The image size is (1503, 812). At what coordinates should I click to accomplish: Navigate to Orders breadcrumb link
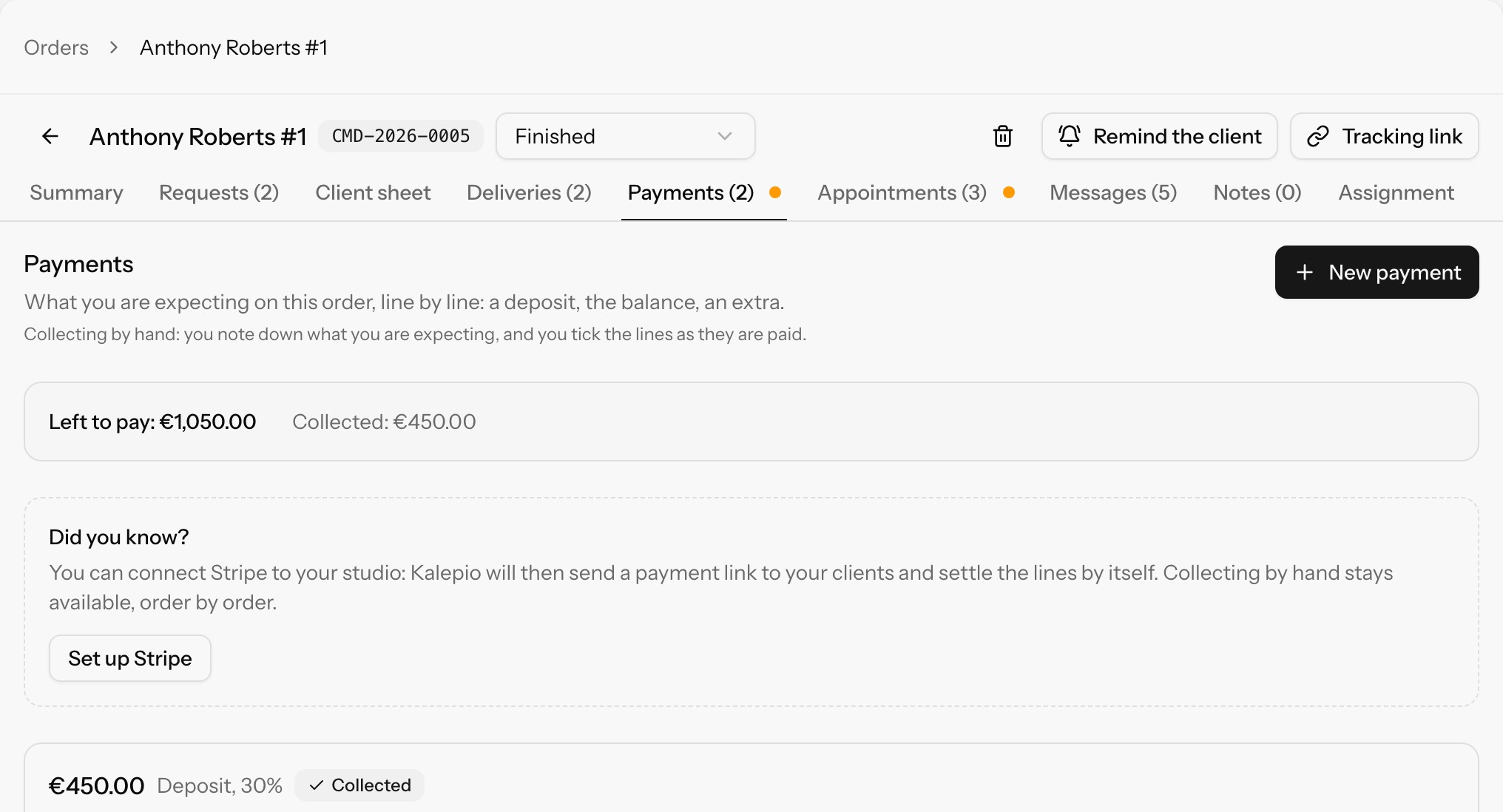(x=56, y=47)
